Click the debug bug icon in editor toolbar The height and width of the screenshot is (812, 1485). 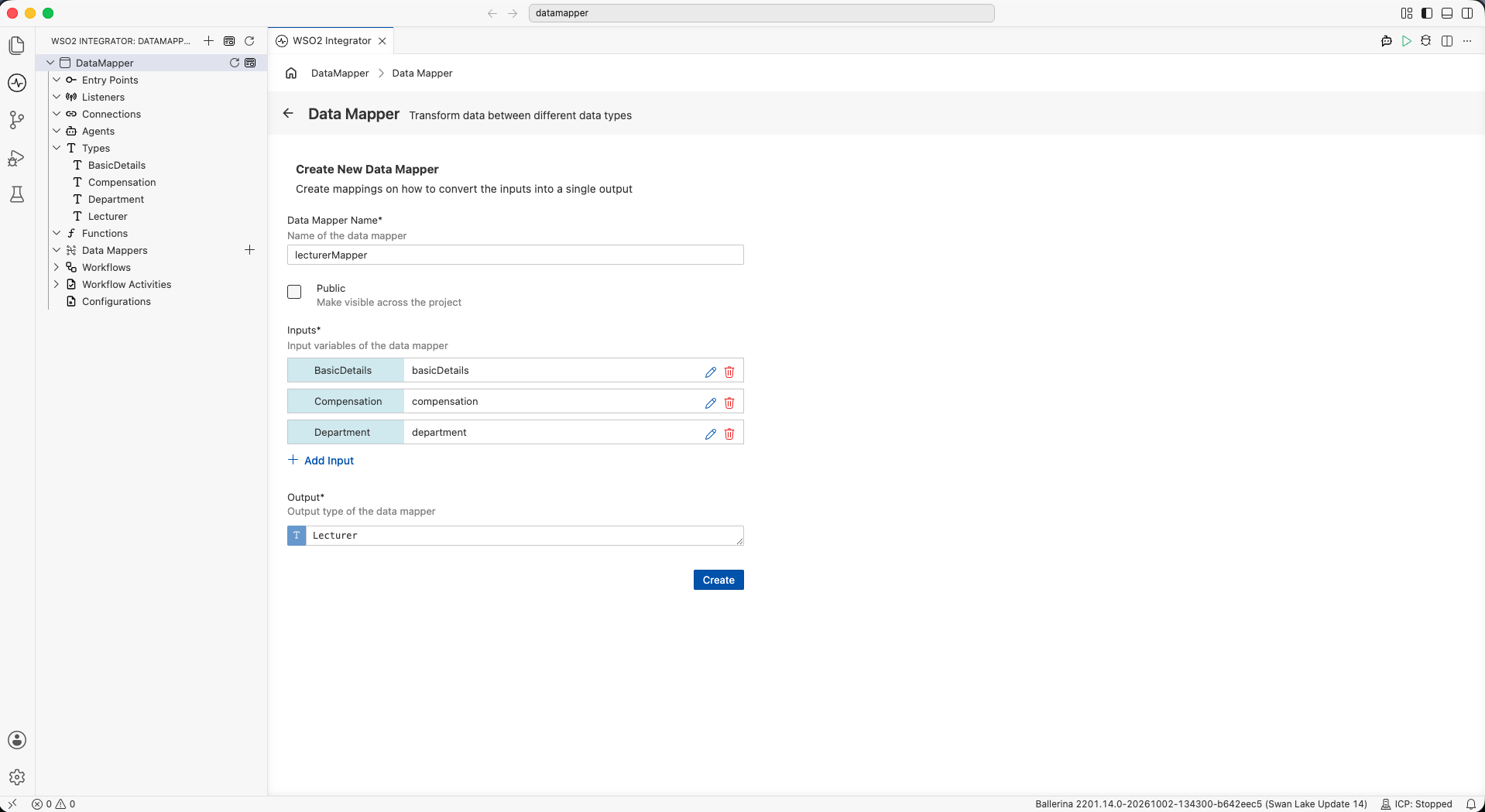coord(1426,41)
